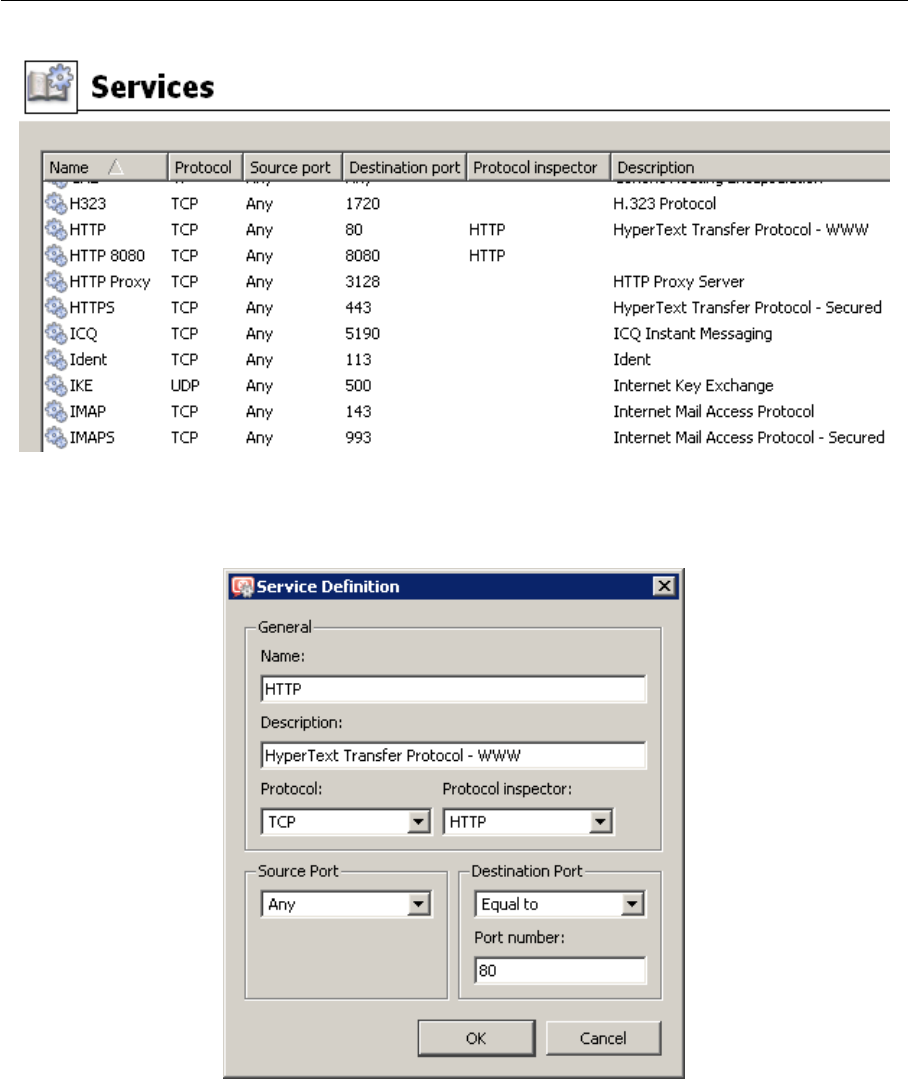Screen dimensions: 908x1079
Task: Select the H323 service name
Action: point(88,204)
